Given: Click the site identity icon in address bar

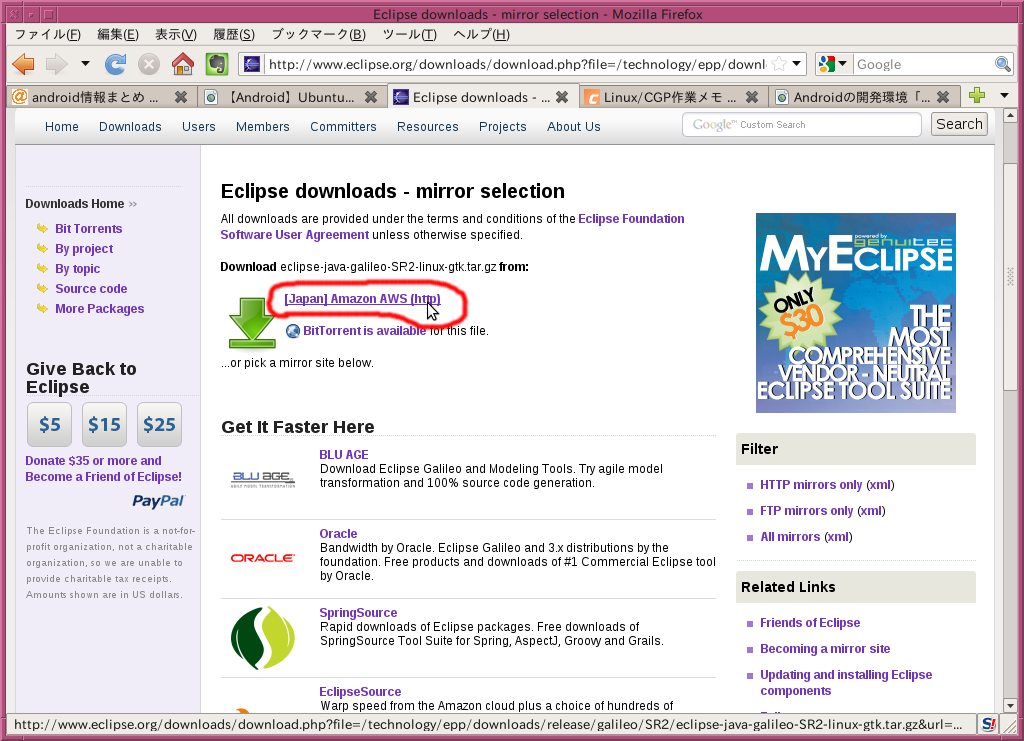Looking at the screenshot, I should click(252, 64).
